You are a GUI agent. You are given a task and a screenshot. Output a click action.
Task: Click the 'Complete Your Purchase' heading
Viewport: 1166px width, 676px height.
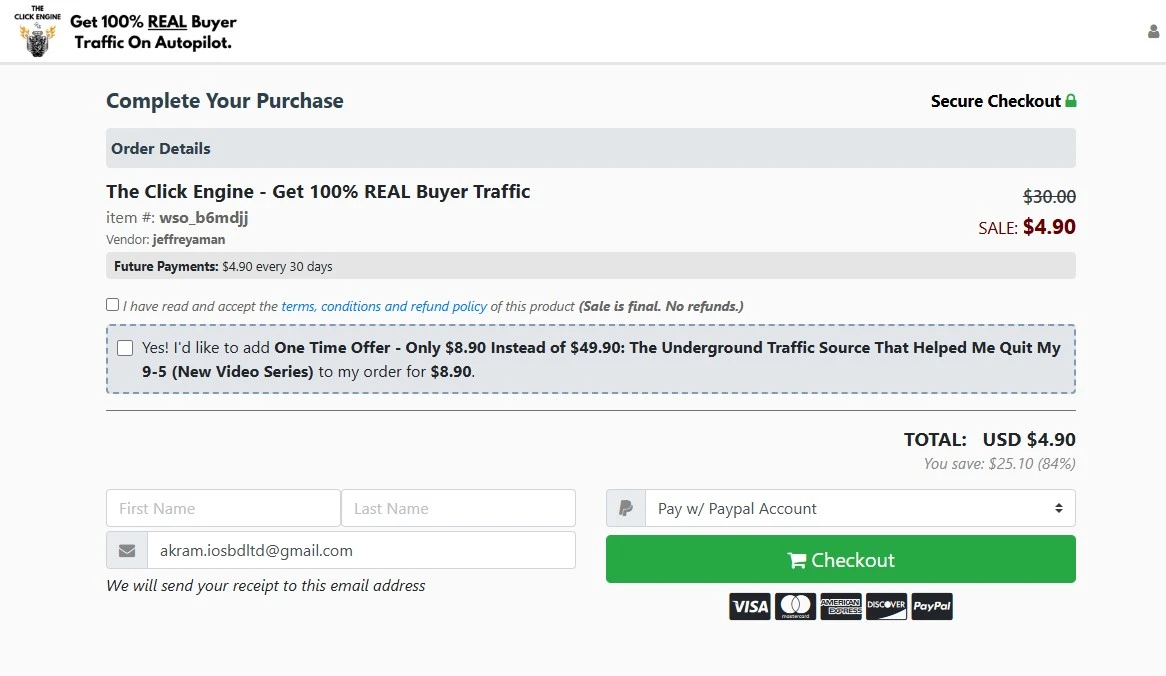point(225,101)
